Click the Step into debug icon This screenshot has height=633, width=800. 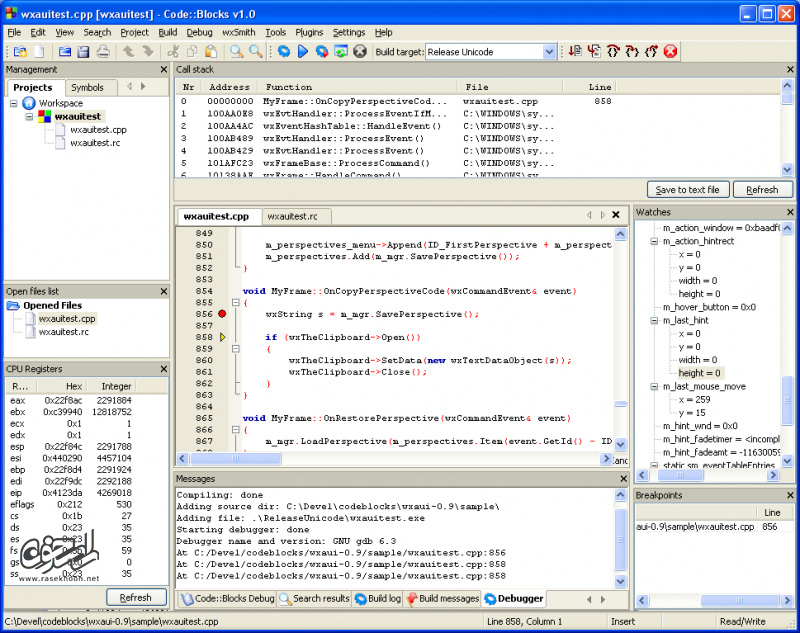[633, 52]
